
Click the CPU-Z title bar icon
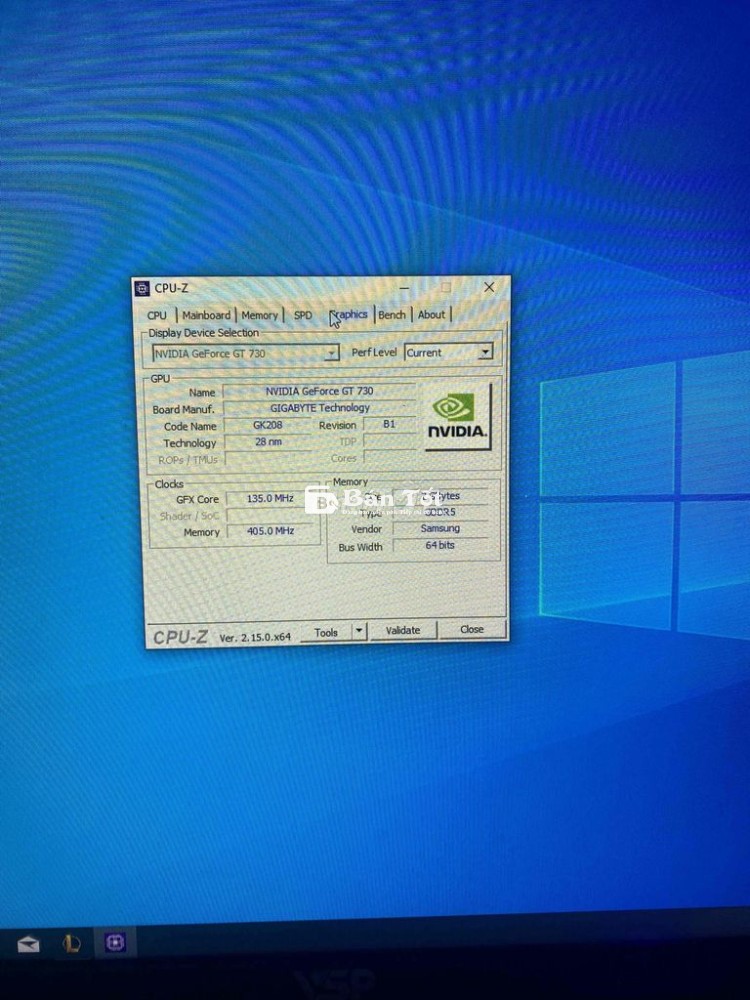click(142, 289)
